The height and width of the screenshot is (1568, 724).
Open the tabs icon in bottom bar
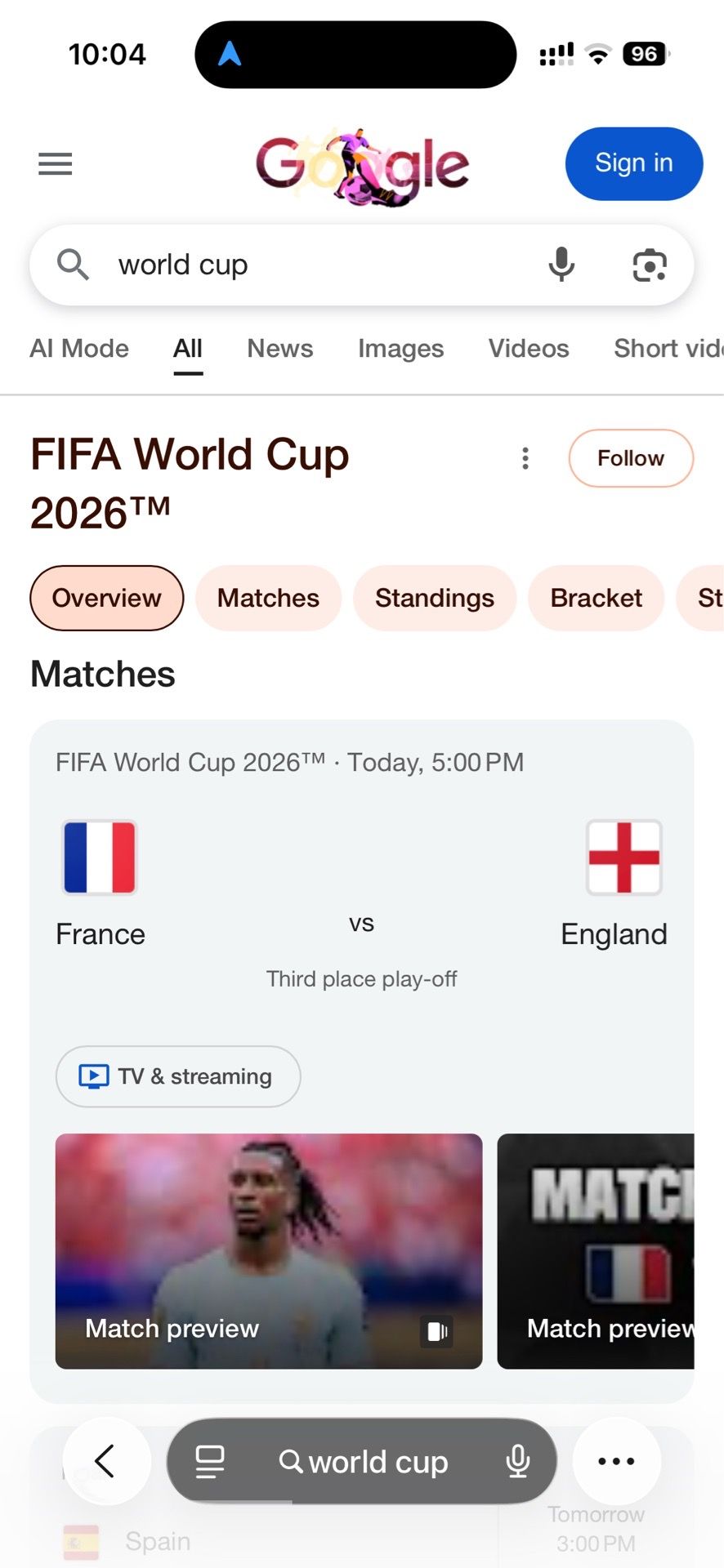(210, 1461)
